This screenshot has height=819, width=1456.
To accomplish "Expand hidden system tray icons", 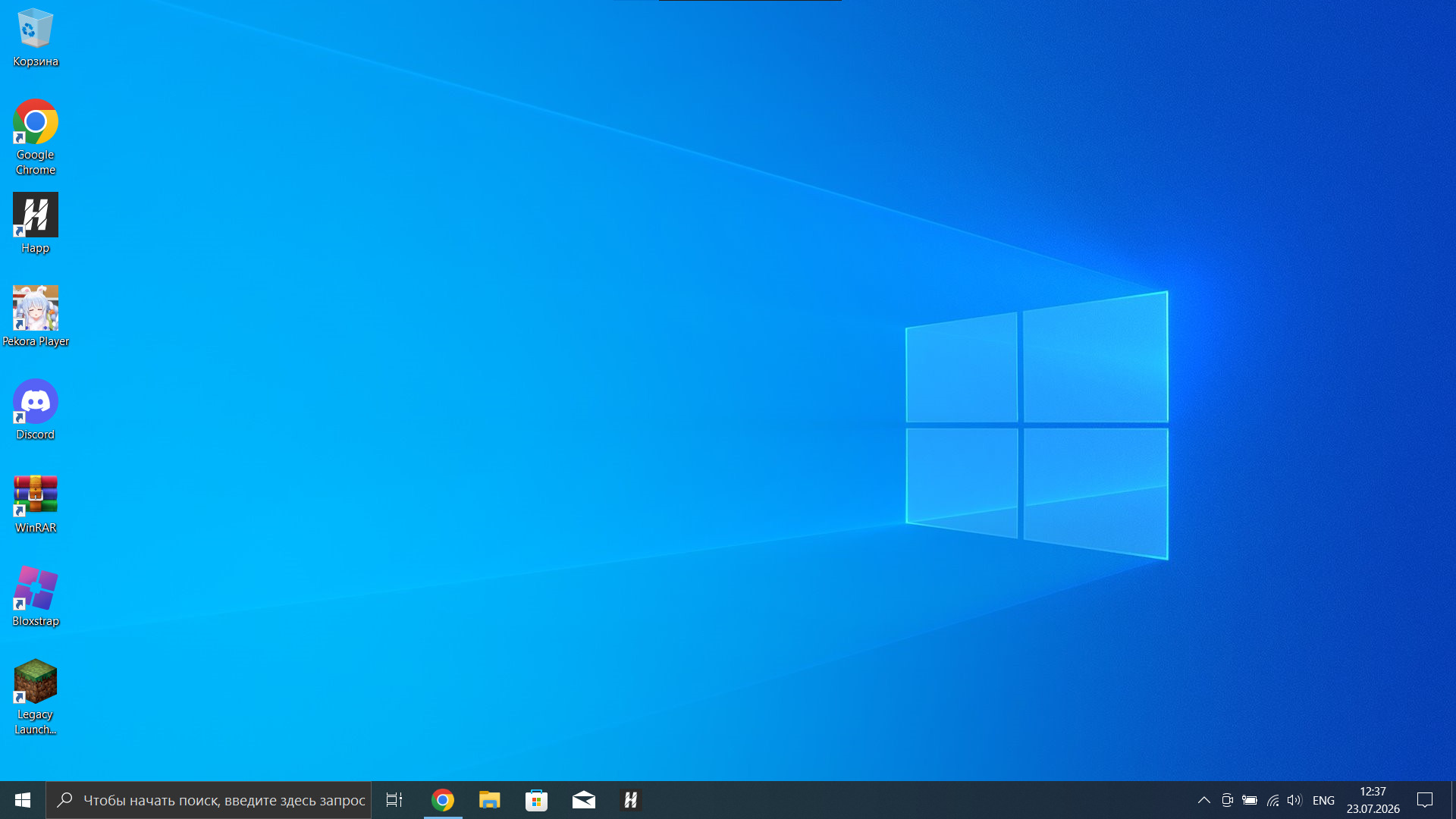I will click(1203, 800).
